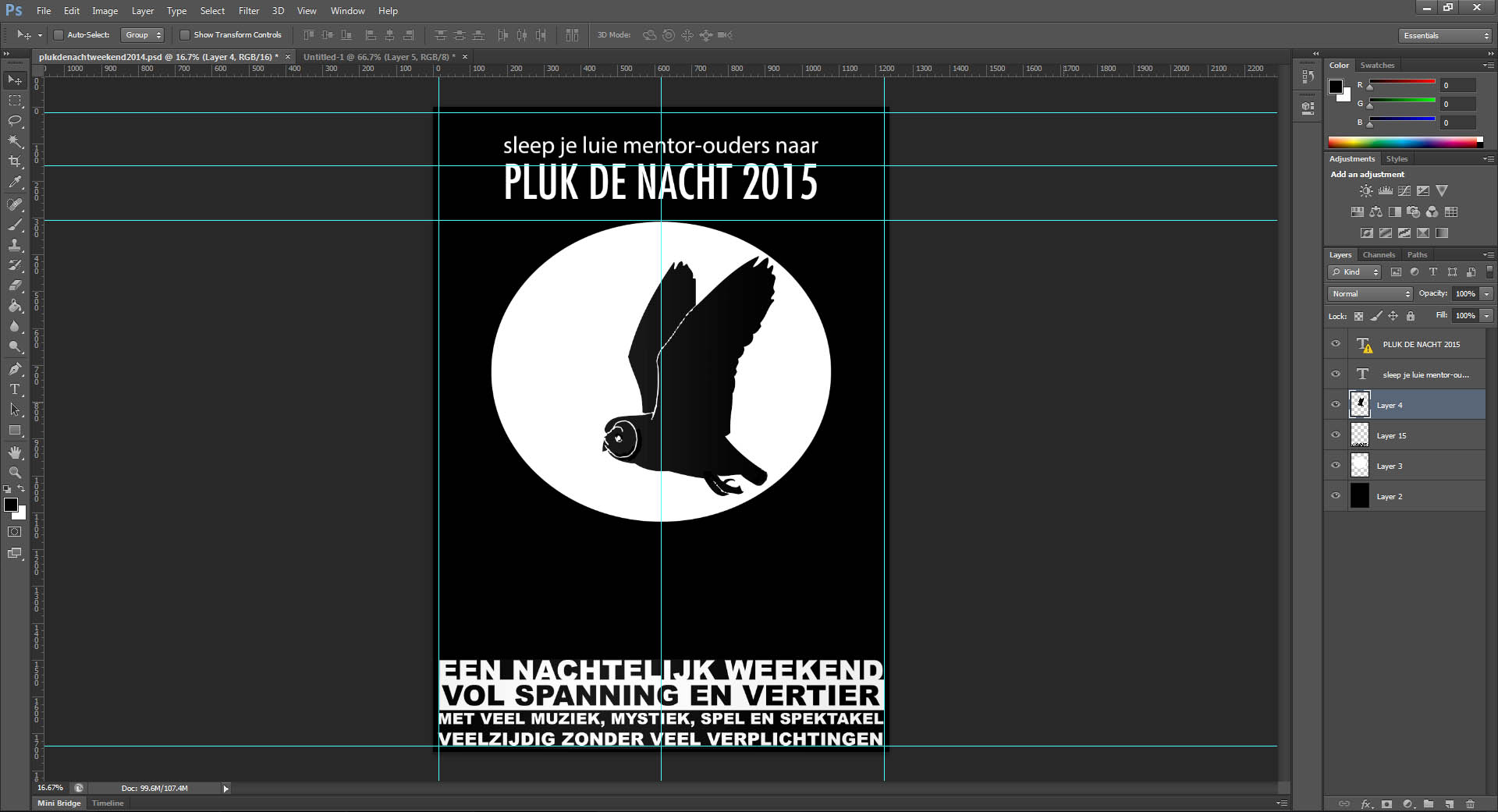This screenshot has width=1498, height=812.
Task: Select the Layer 4 thumbnail
Action: pos(1360,405)
